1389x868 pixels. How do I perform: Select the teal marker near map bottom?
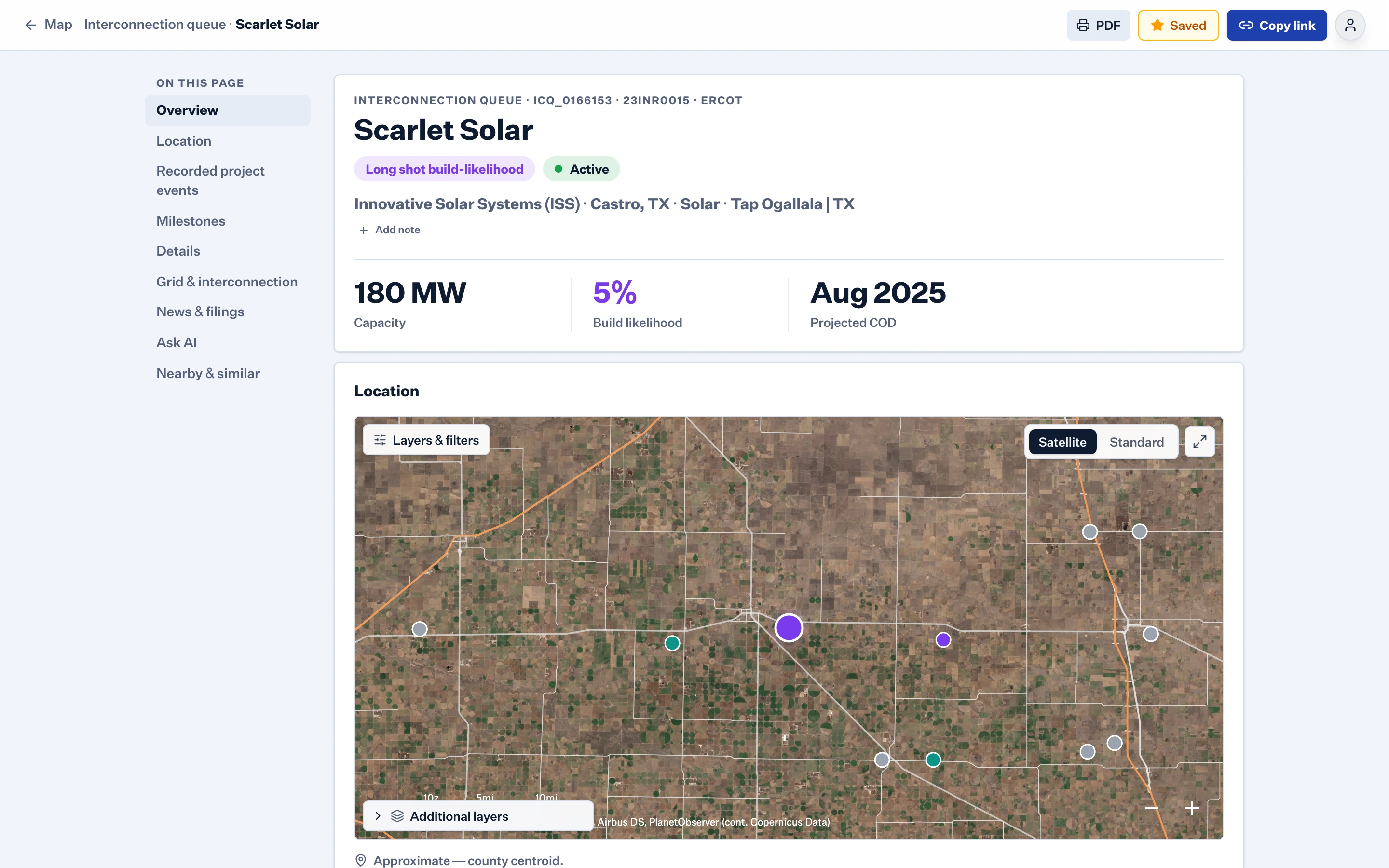click(x=933, y=760)
